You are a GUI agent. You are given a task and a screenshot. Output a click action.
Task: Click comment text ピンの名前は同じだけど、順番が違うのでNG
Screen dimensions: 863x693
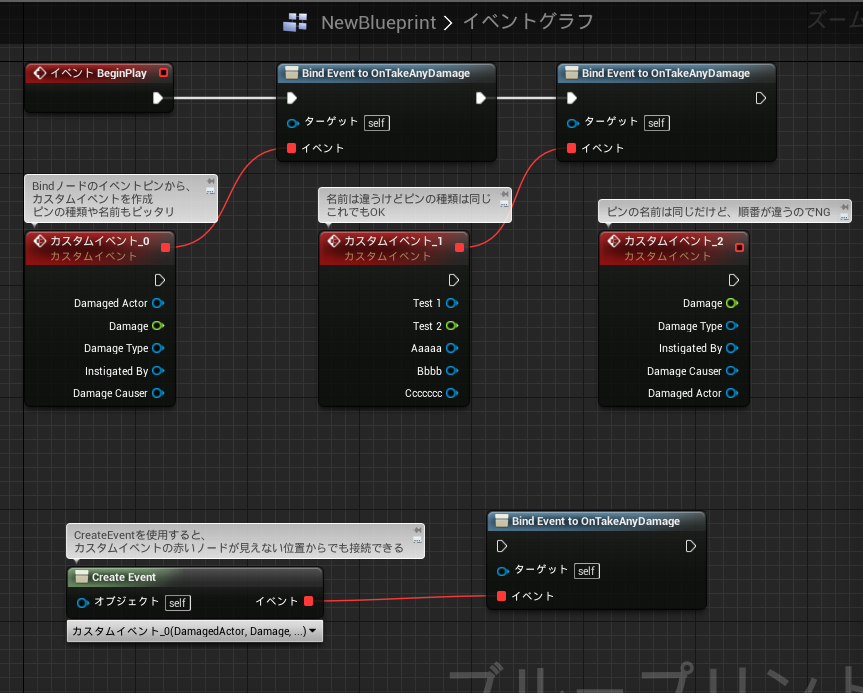(718, 212)
